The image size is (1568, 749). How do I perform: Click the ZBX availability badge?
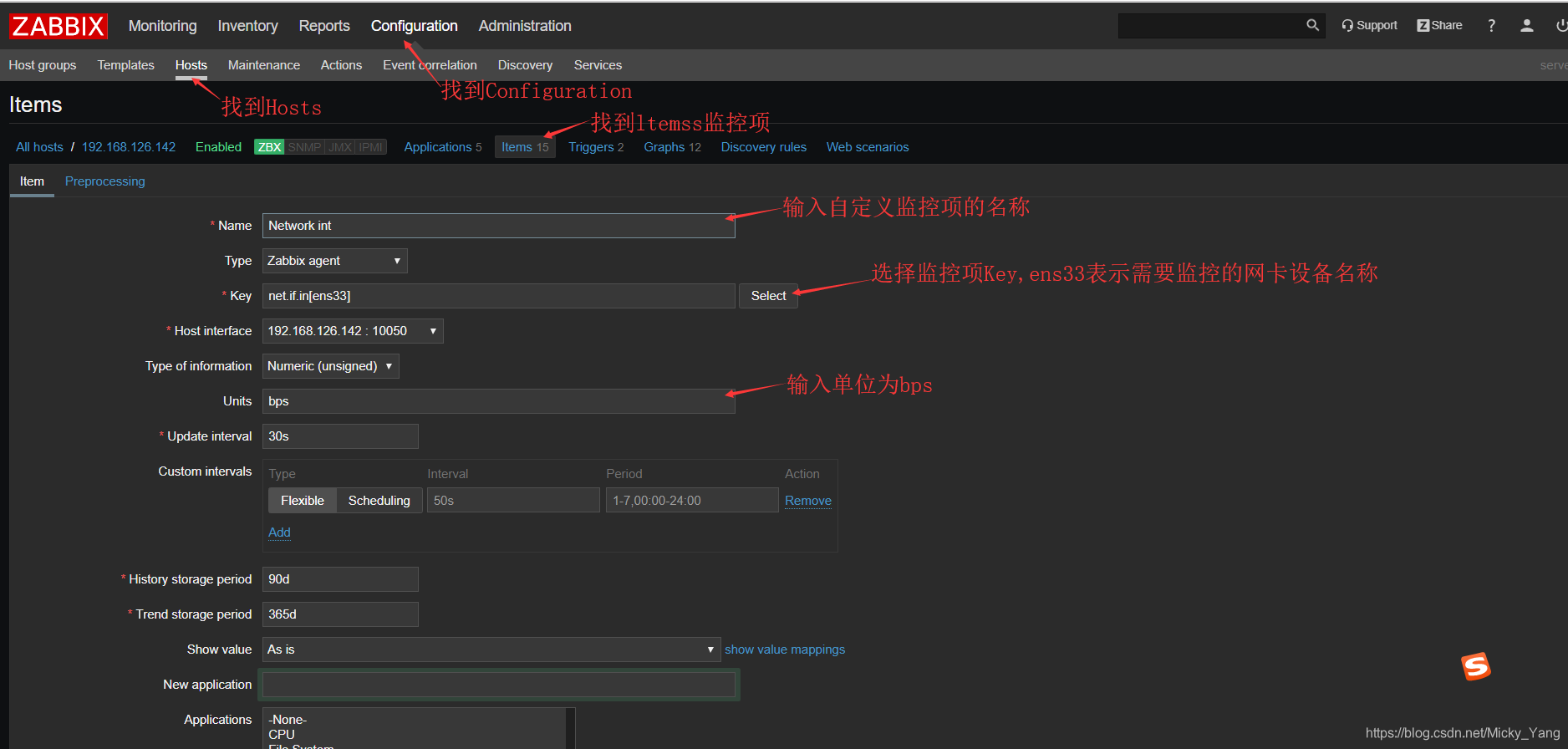click(x=269, y=147)
